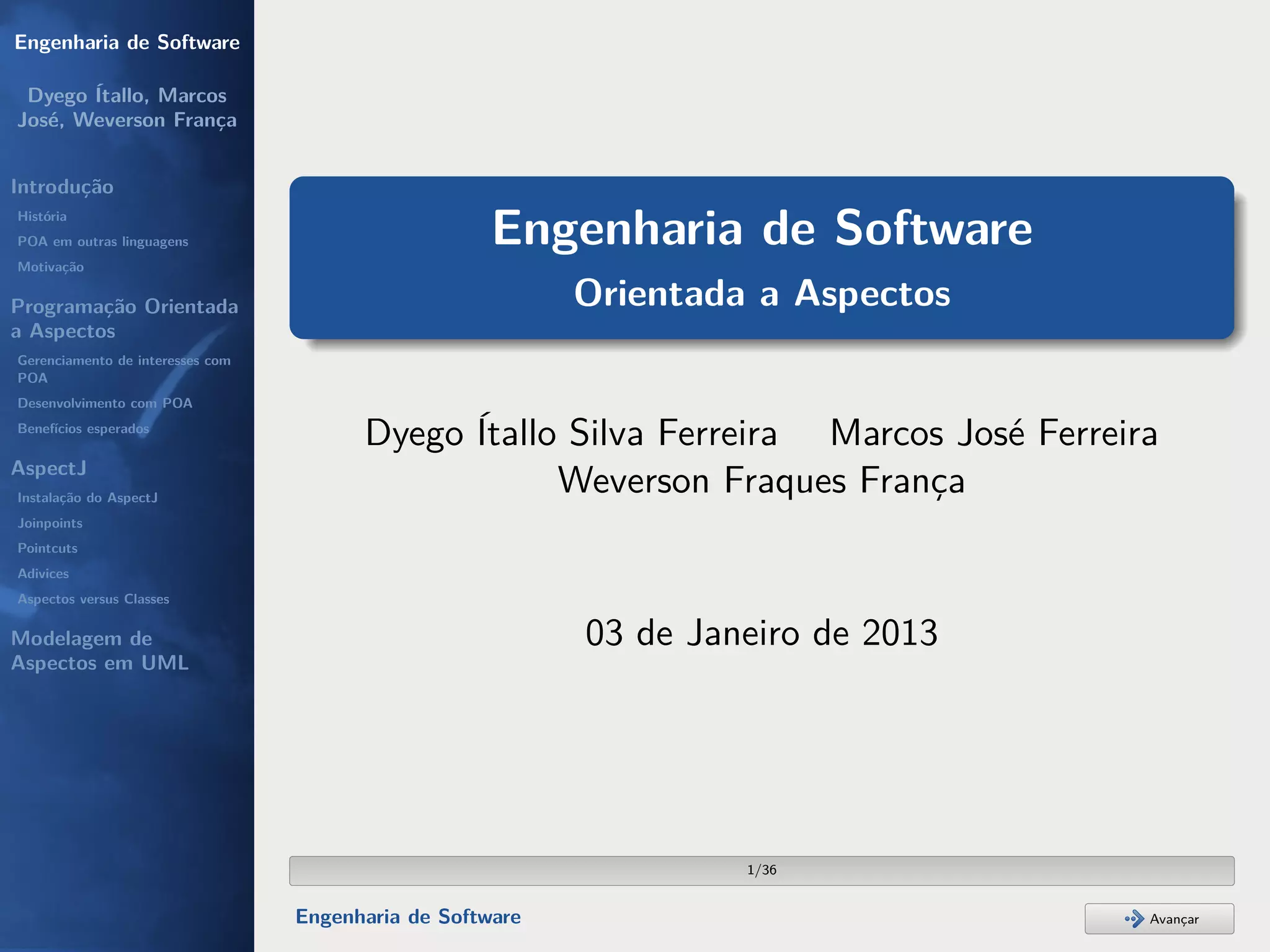Click the footer Engenharia de Software title
Image resolution: width=1270 pixels, height=952 pixels.
pyautogui.click(x=408, y=917)
